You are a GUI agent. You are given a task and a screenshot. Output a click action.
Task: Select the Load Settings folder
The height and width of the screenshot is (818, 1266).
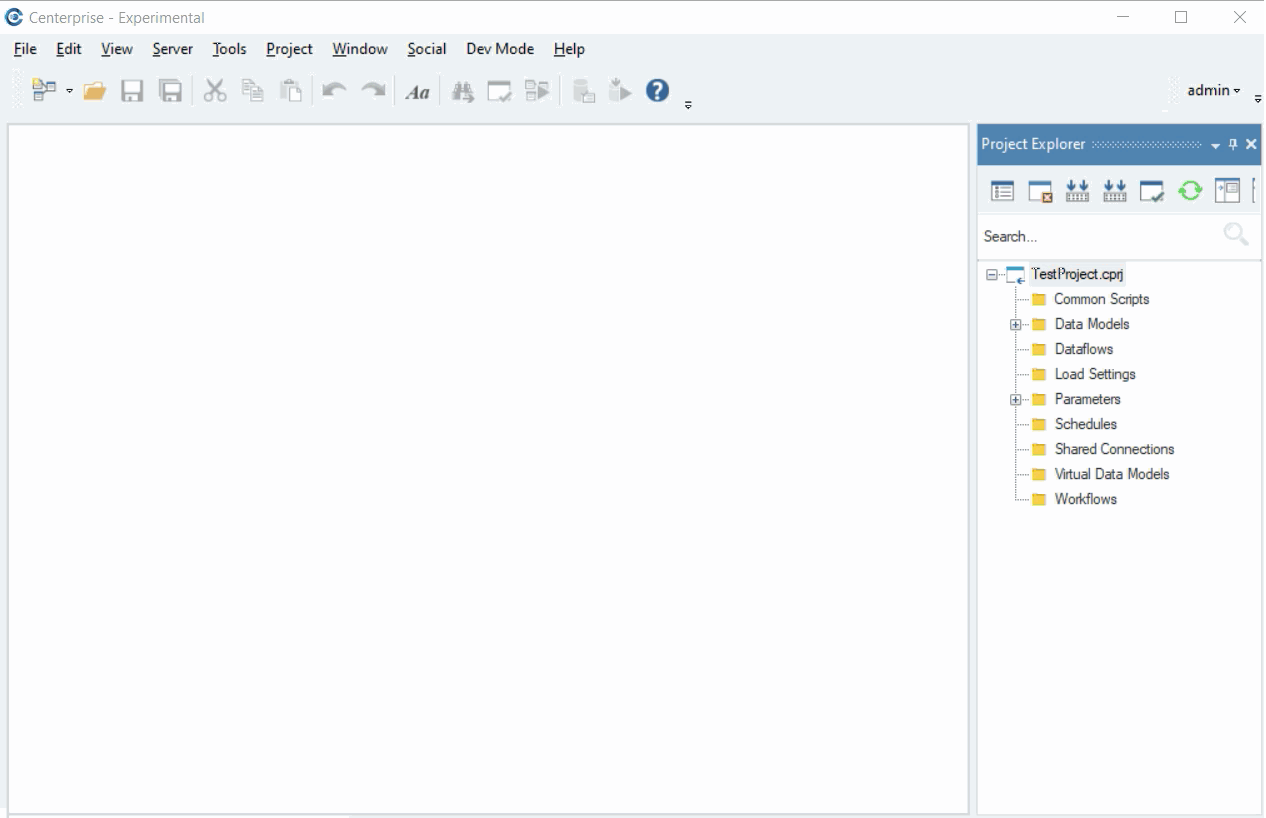pyautogui.click(x=1095, y=374)
